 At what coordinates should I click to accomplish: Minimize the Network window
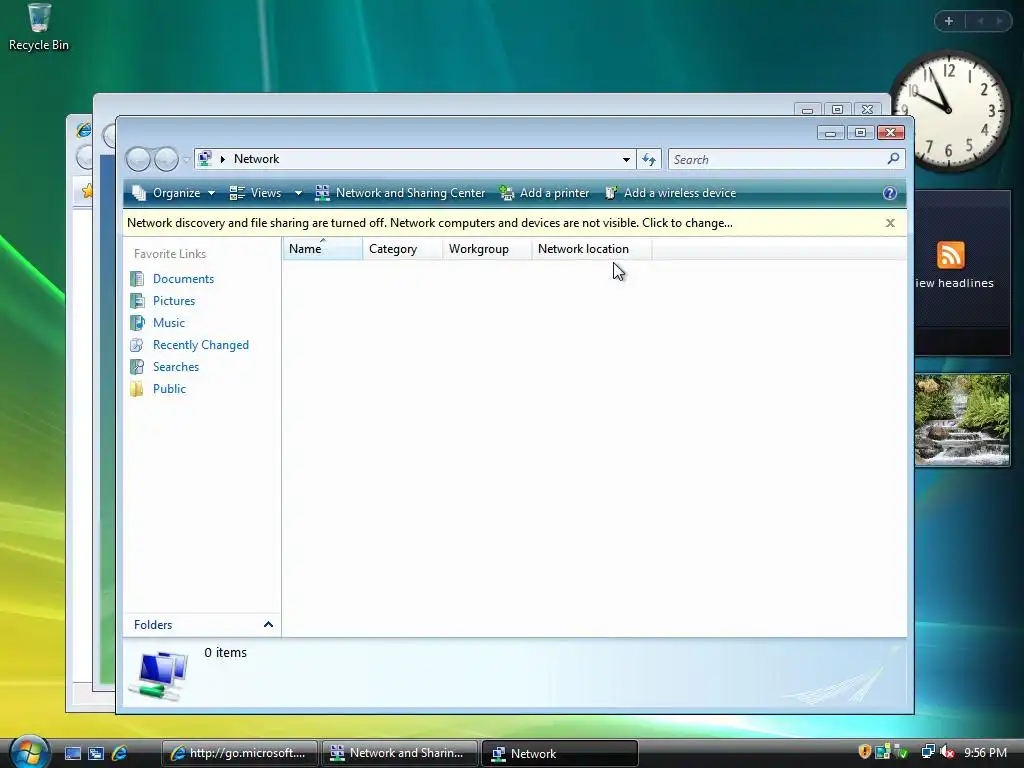tap(830, 133)
